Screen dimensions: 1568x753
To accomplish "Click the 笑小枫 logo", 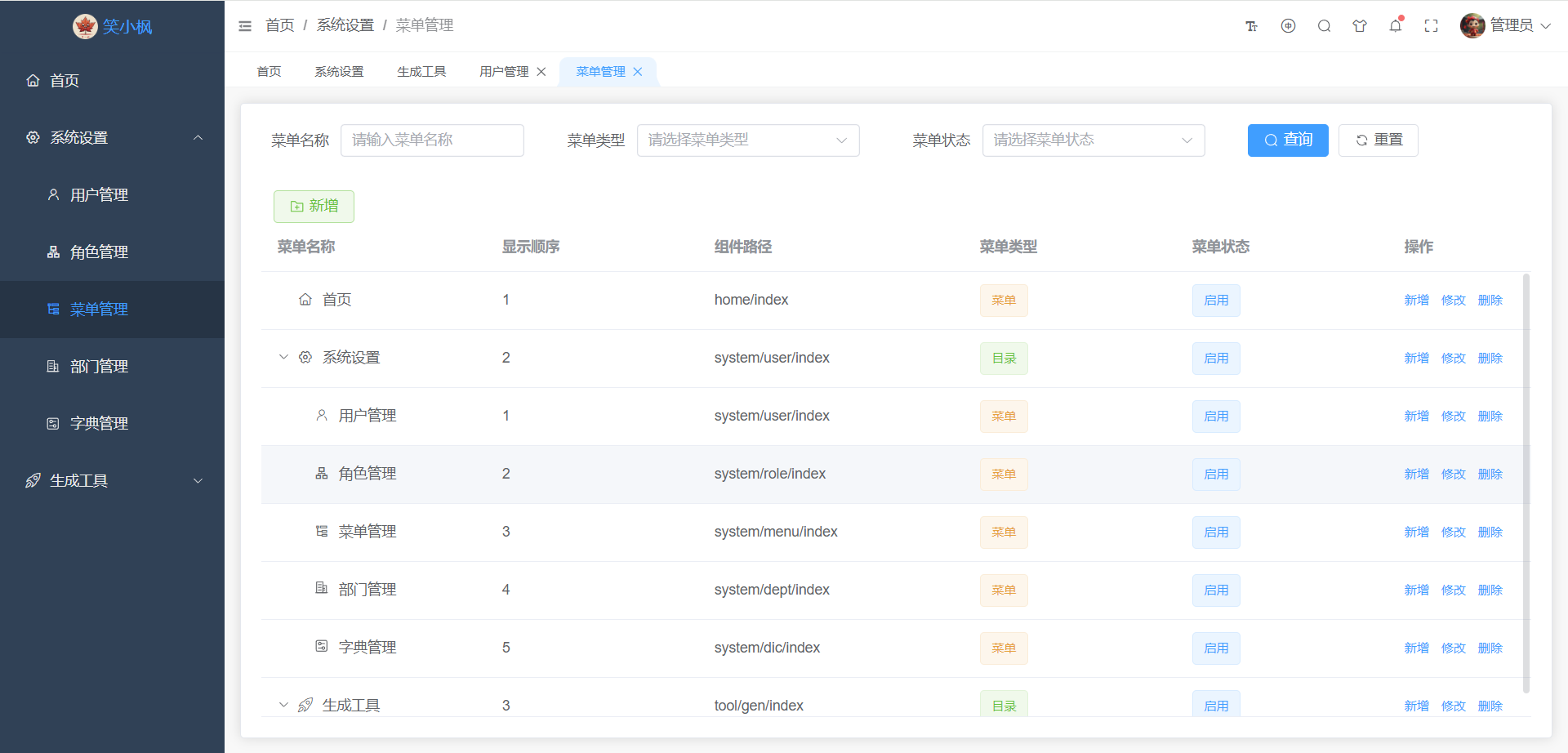I will pyautogui.click(x=113, y=27).
